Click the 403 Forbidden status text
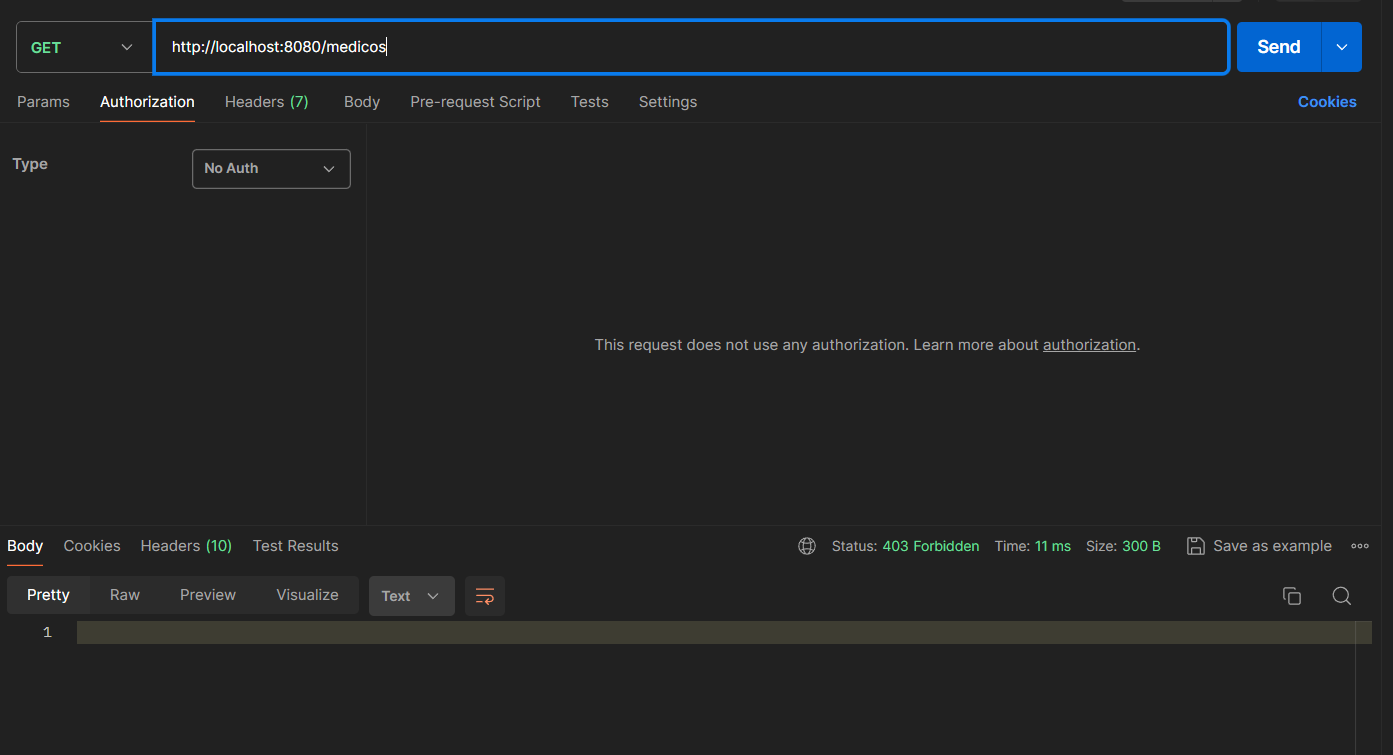This screenshot has height=755, width=1393. pyautogui.click(x=931, y=546)
